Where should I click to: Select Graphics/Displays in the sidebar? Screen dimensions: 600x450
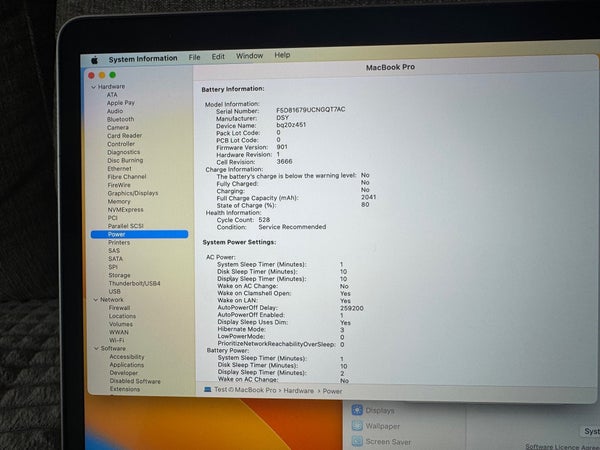133,193
